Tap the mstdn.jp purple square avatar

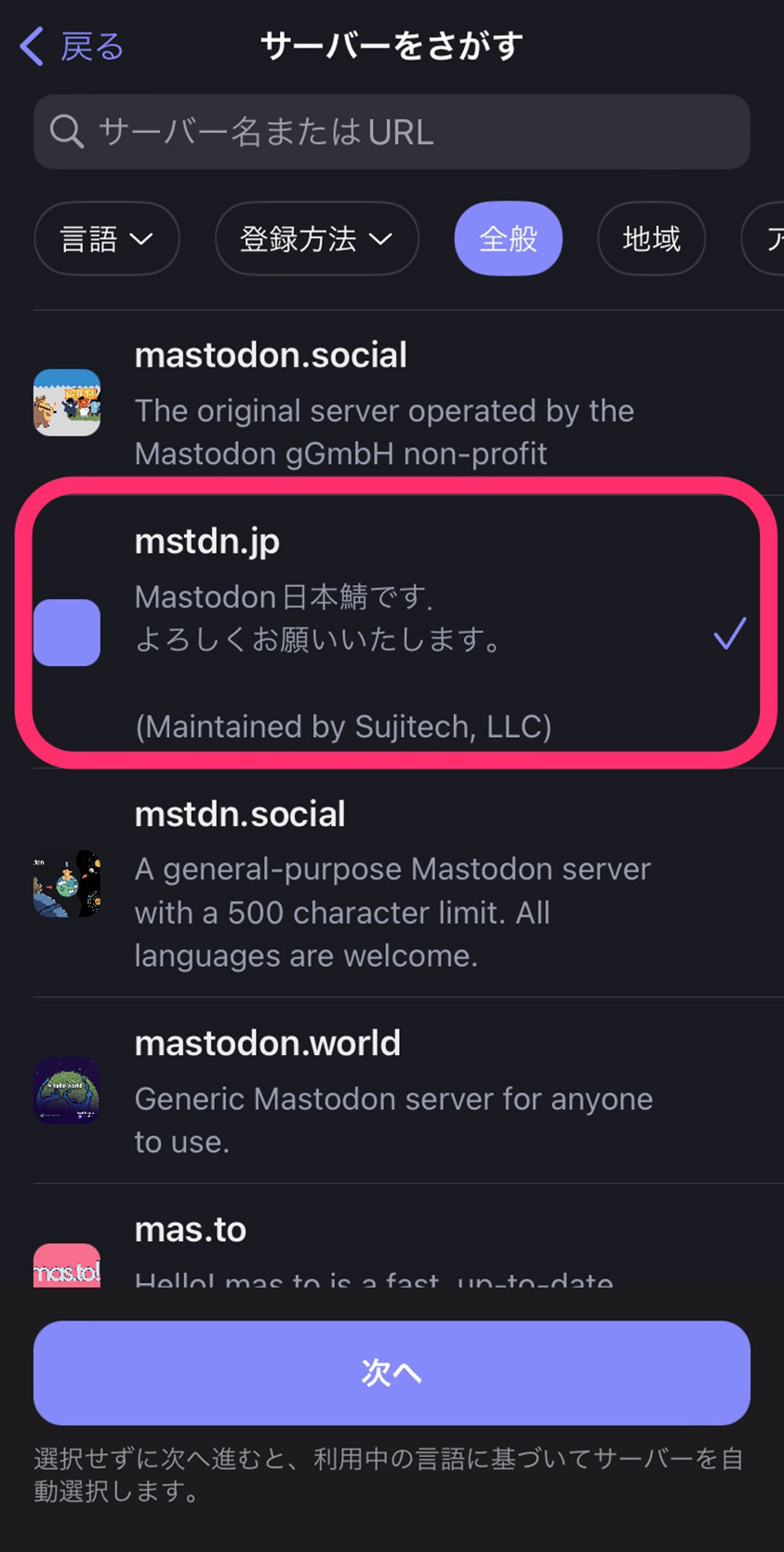tap(67, 633)
